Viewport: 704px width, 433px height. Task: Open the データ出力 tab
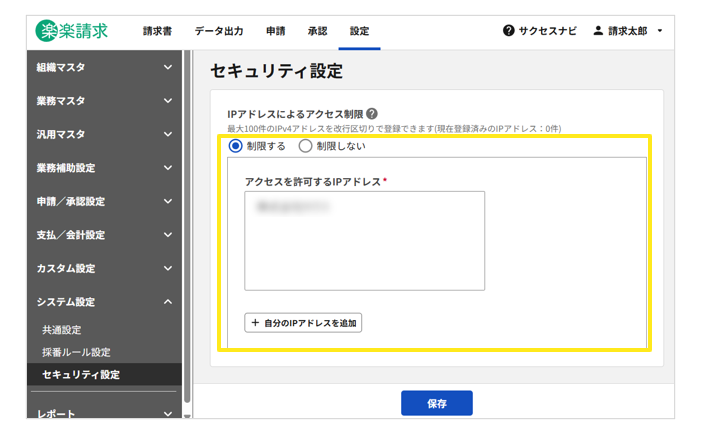pos(218,31)
